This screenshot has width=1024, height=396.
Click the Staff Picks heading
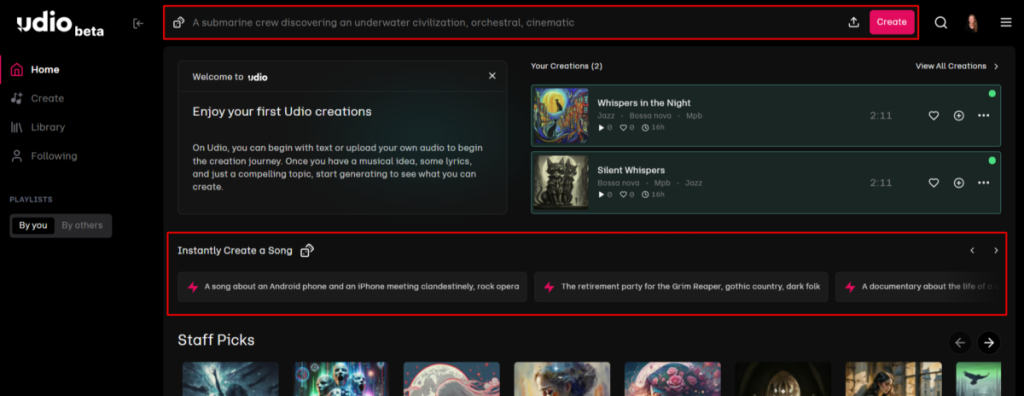click(x=216, y=340)
